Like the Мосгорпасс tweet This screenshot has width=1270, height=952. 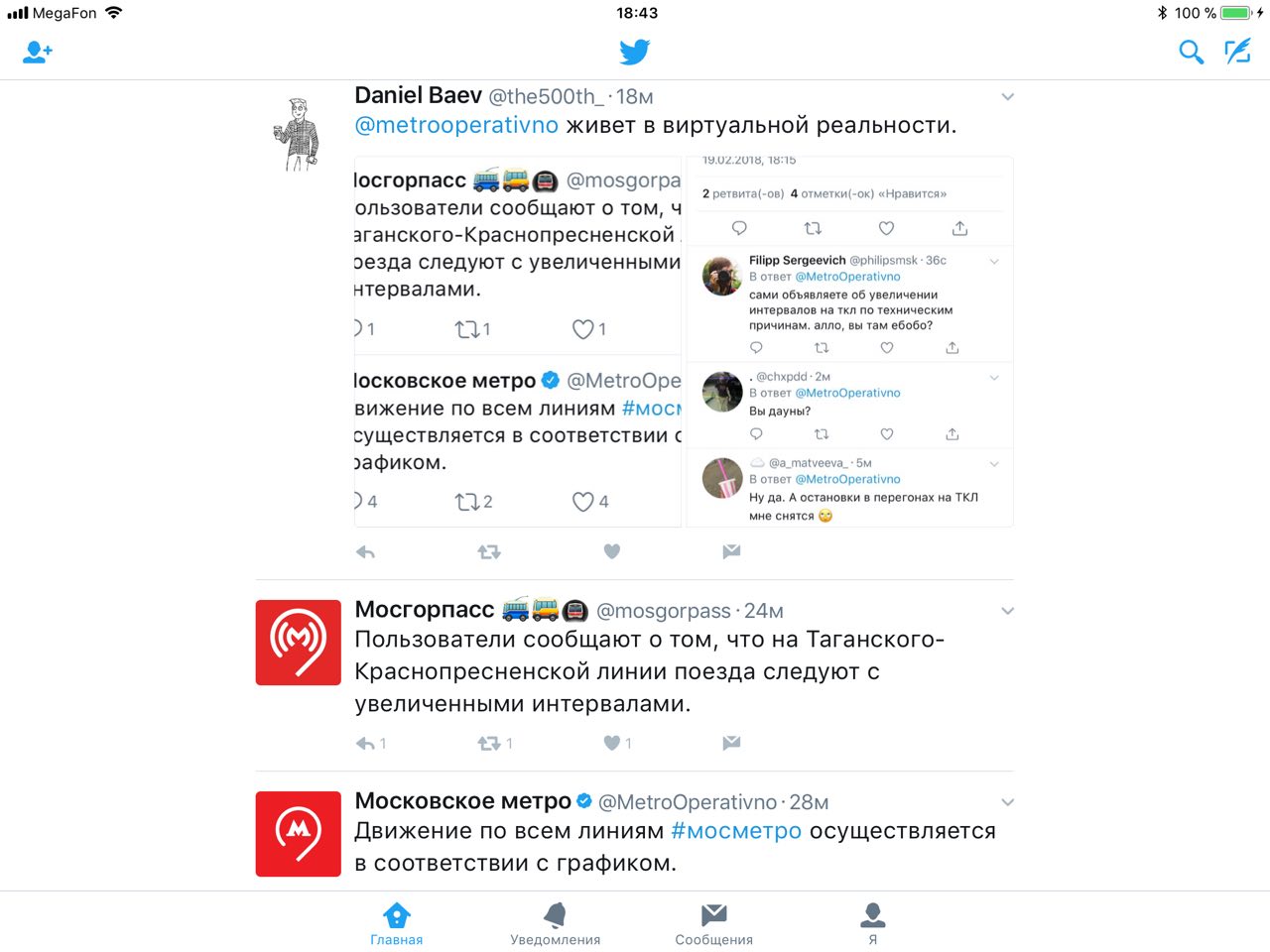coord(612,743)
